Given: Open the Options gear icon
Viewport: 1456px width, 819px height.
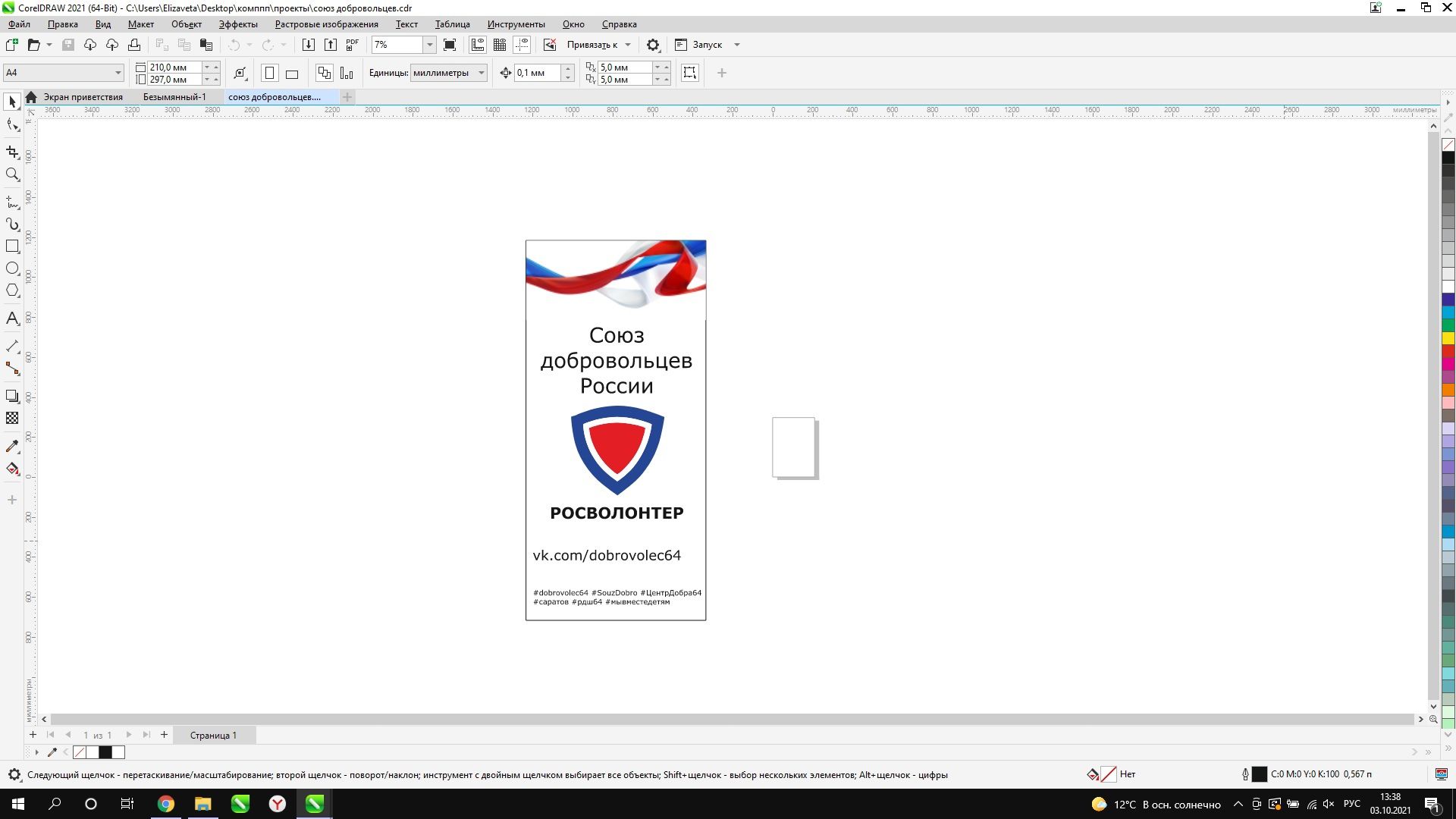Looking at the screenshot, I should click(x=653, y=45).
